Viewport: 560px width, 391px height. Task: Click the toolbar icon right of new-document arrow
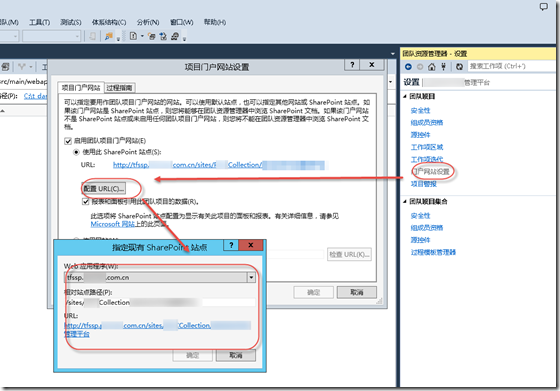click(151, 36)
